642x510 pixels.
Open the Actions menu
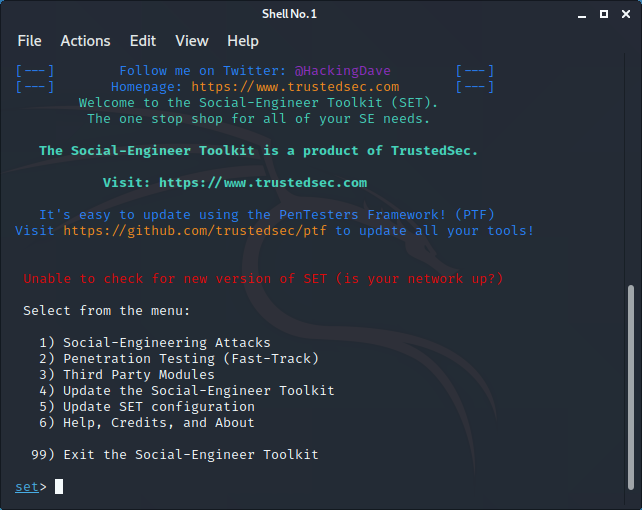(85, 41)
